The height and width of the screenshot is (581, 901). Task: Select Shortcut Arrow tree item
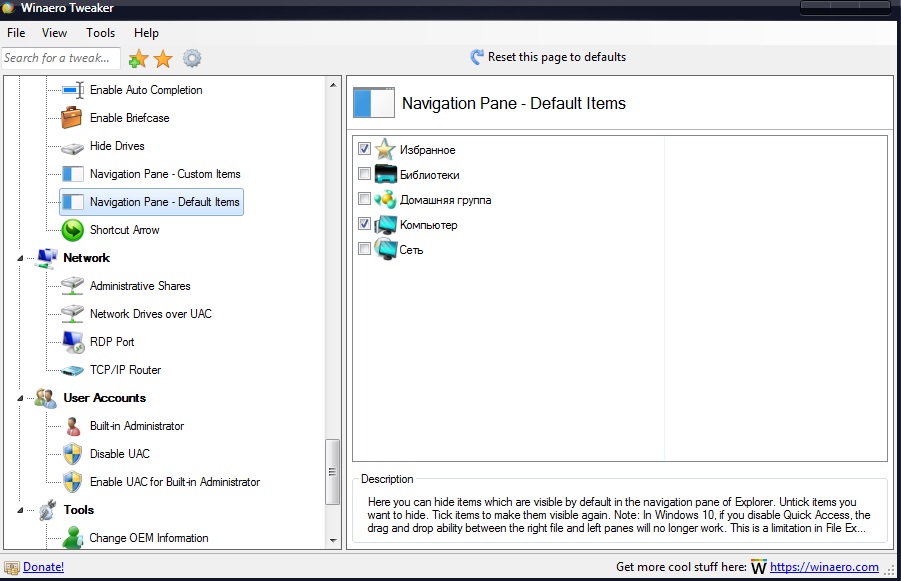(125, 230)
